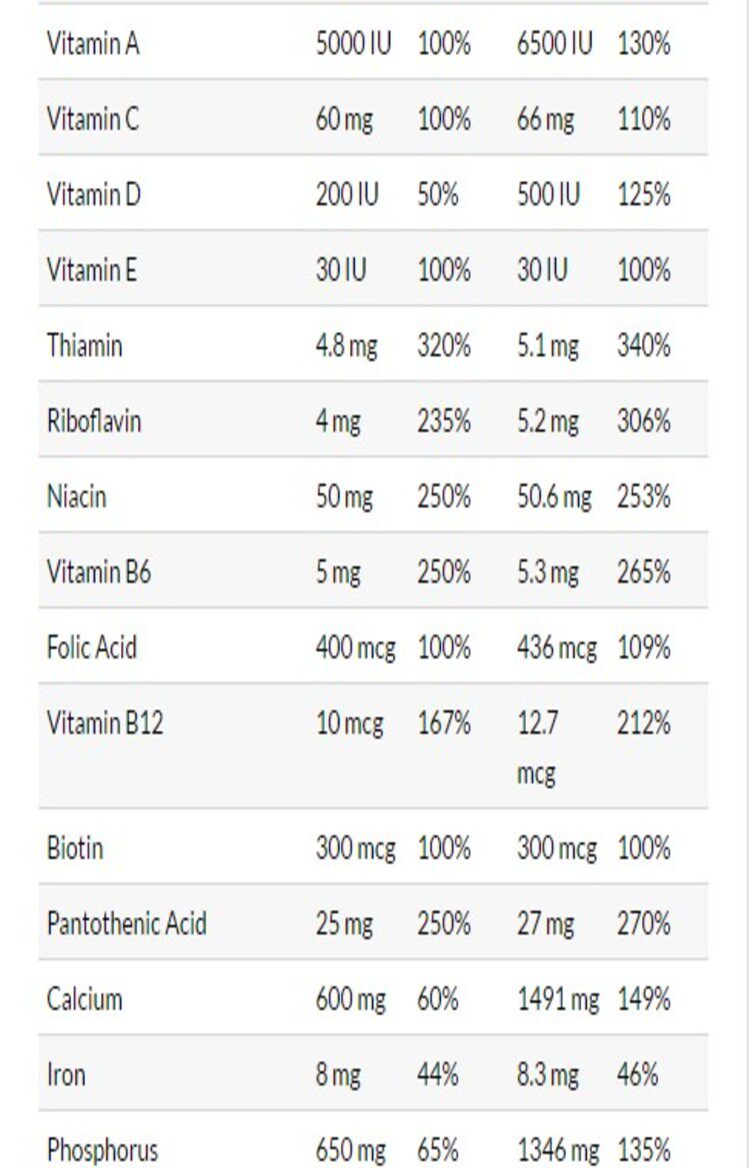Viewport: 750px width, 1168px height.
Task: Select the 436 mcg Folic Acid value
Action: click(x=556, y=648)
